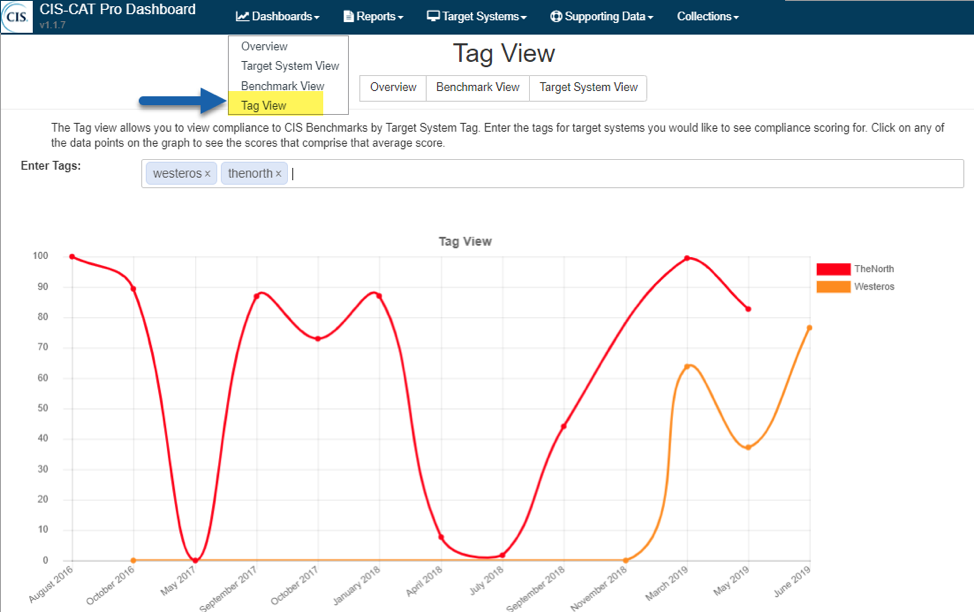Click the Overview button under Tag View title
Screen dimensions: 974x612
coord(393,88)
